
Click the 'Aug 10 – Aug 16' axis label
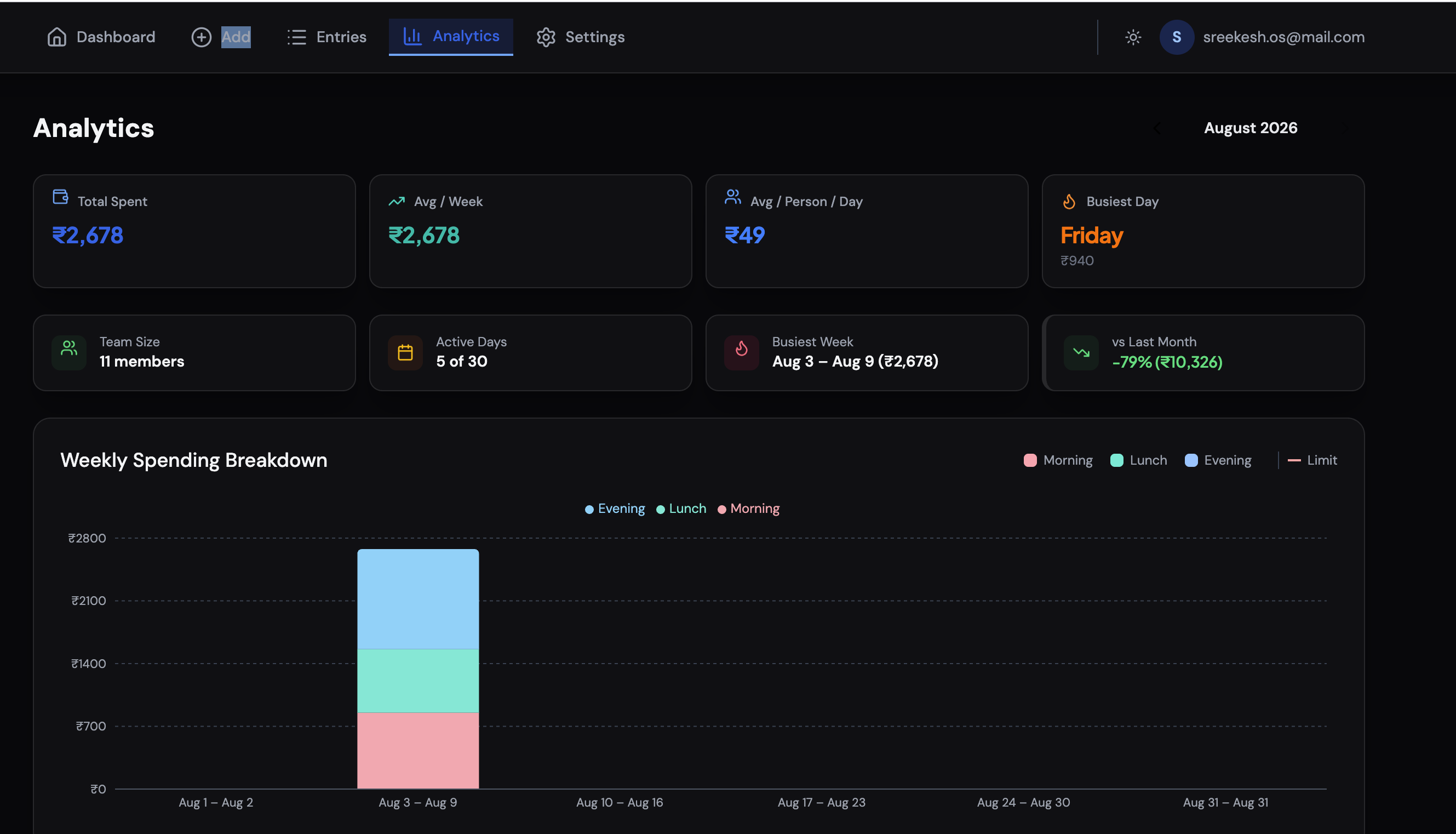(x=620, y=803)
